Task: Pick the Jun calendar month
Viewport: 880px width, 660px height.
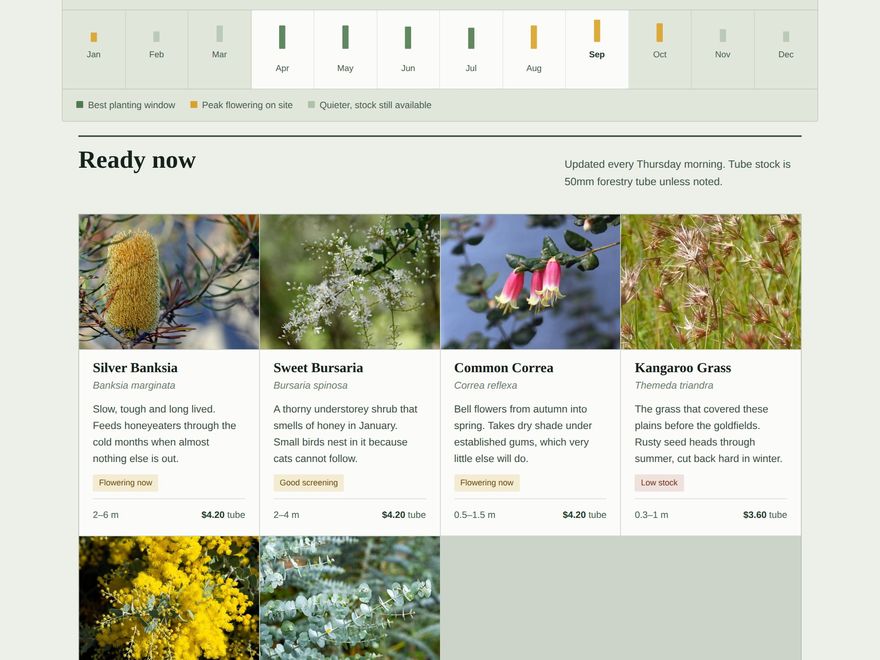Action: click(408, 49)
